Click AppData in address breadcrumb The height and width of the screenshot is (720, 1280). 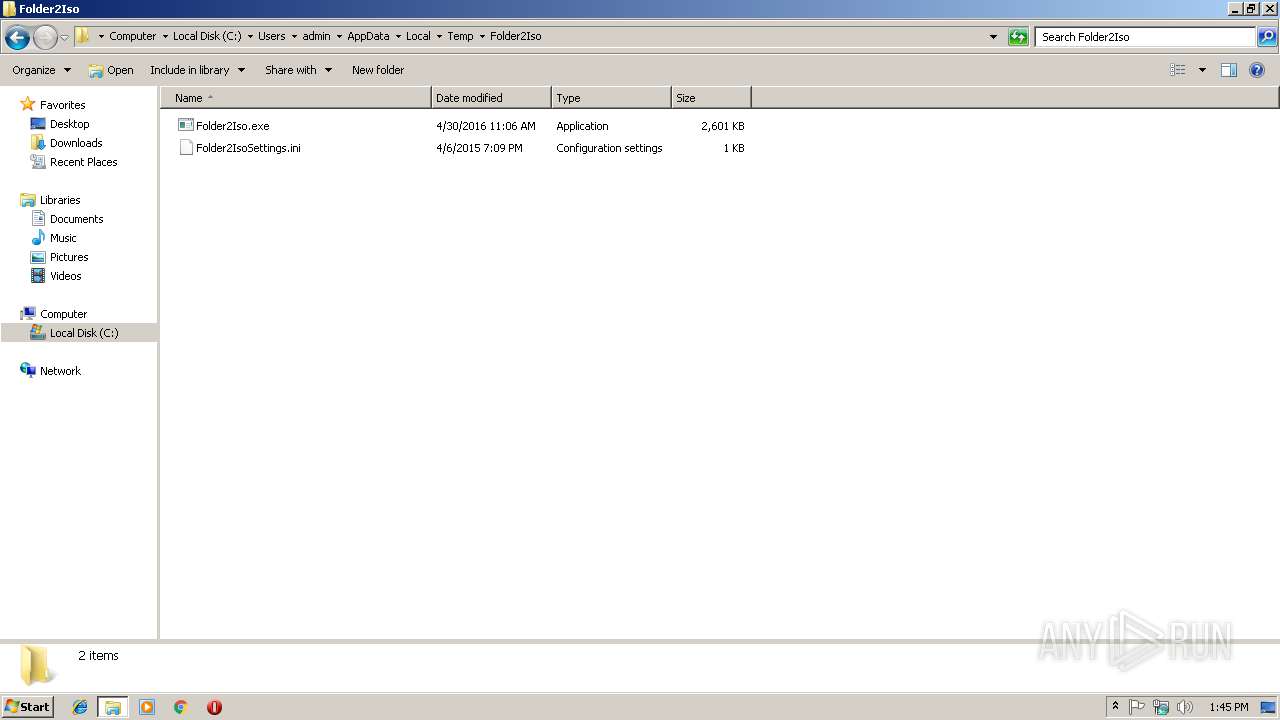368,36
